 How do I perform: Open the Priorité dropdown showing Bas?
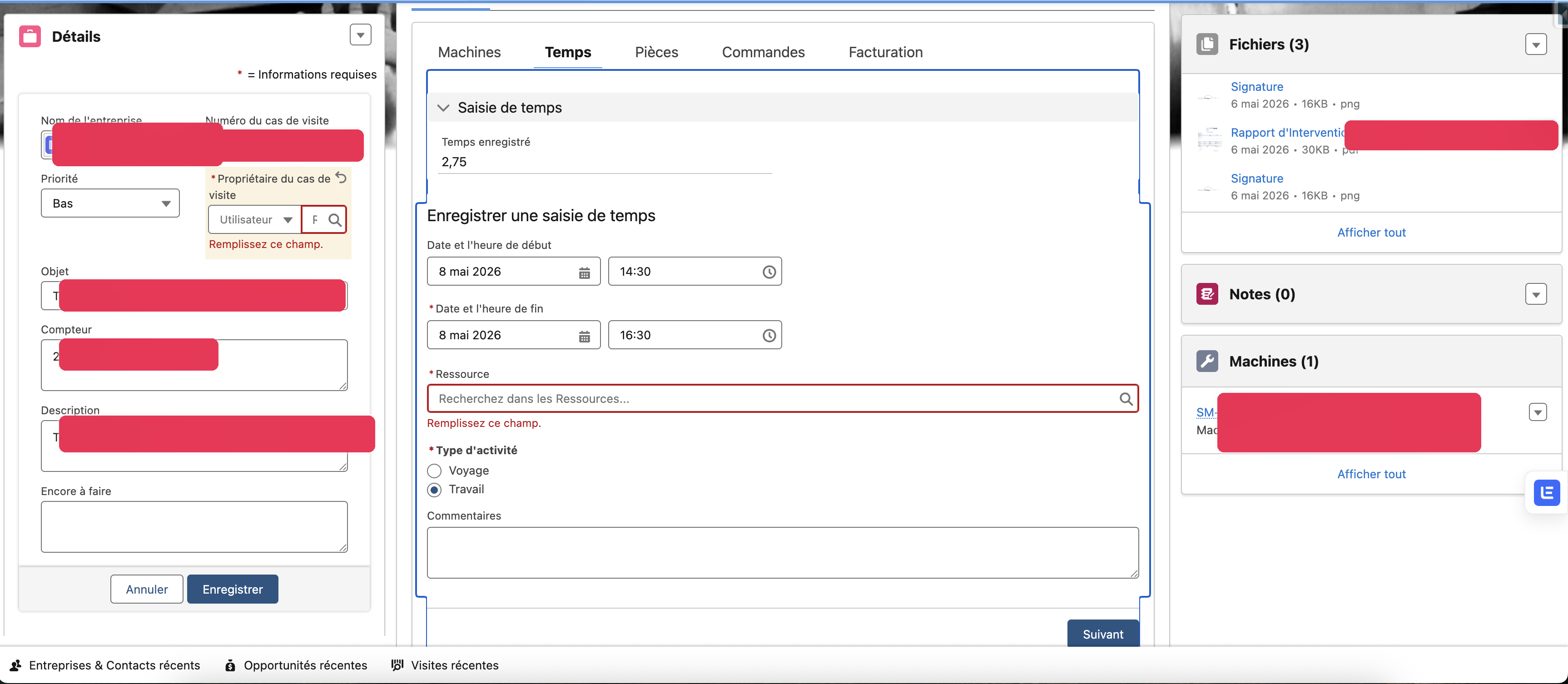110,203
